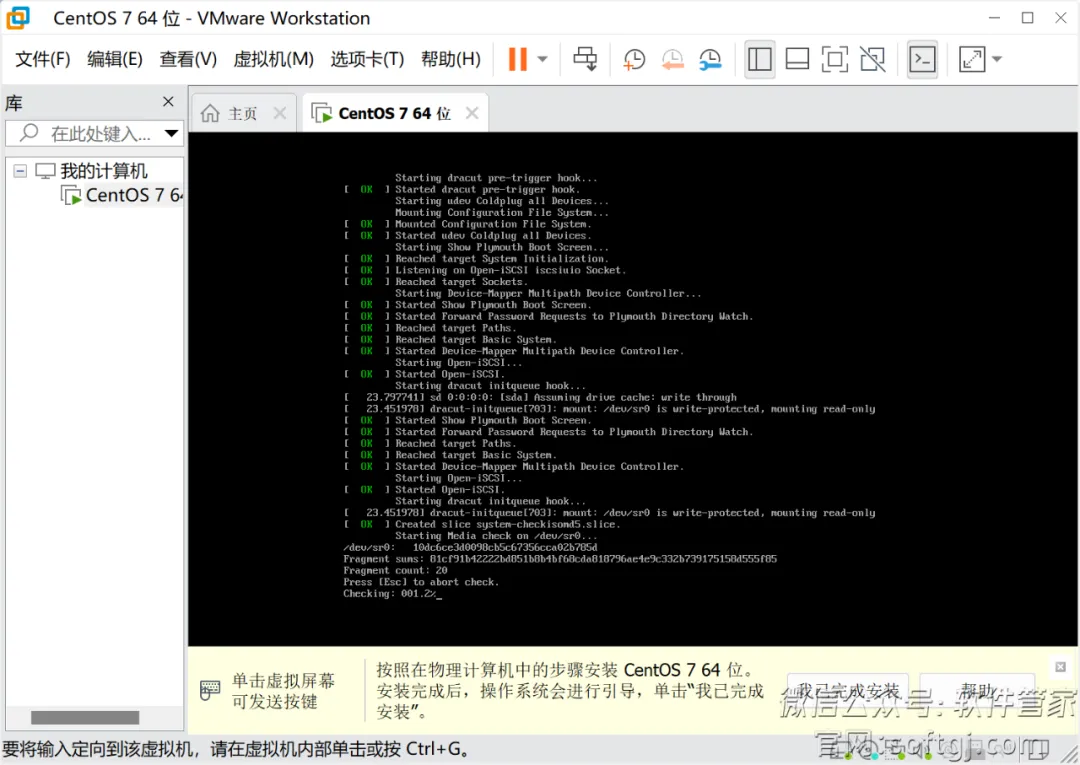Open the 虚拟机(M) menu
Image resolution: width=1080 pixels, height=765 pixels.
pyautogui.click(x=273, y=59)
